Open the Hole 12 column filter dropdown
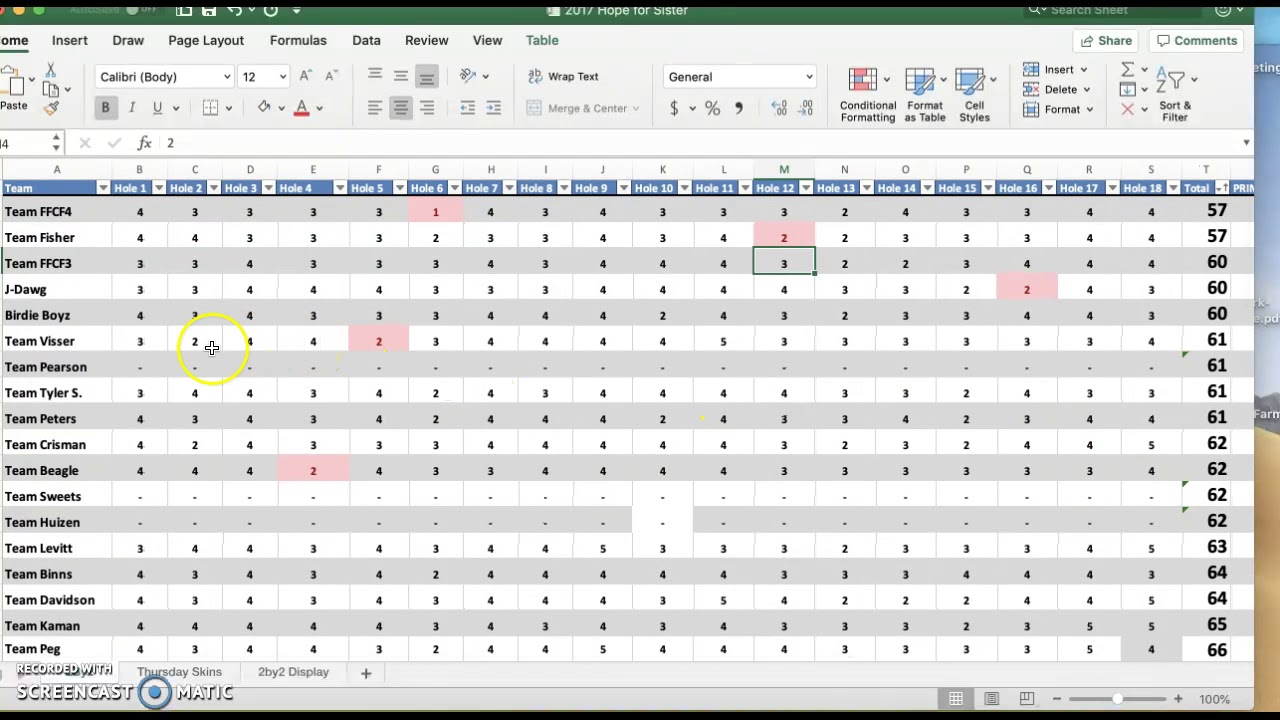 (806, 188)
